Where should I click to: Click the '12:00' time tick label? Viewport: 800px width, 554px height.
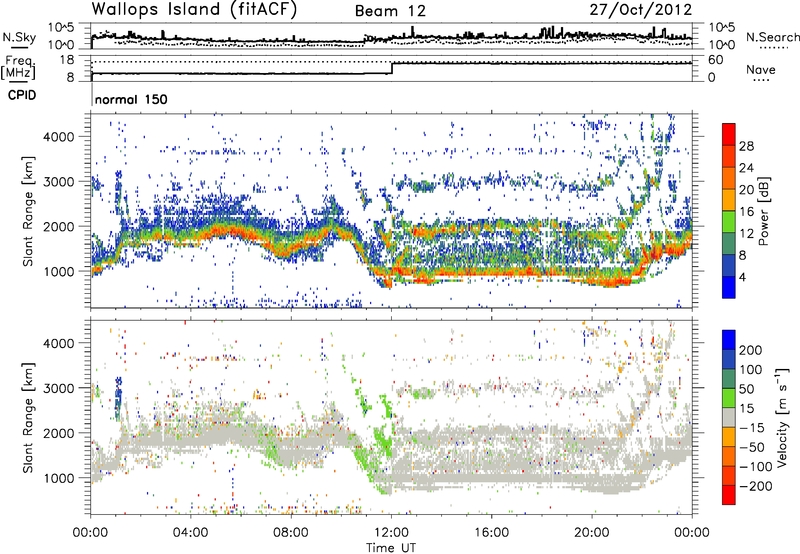pos(391,533)
